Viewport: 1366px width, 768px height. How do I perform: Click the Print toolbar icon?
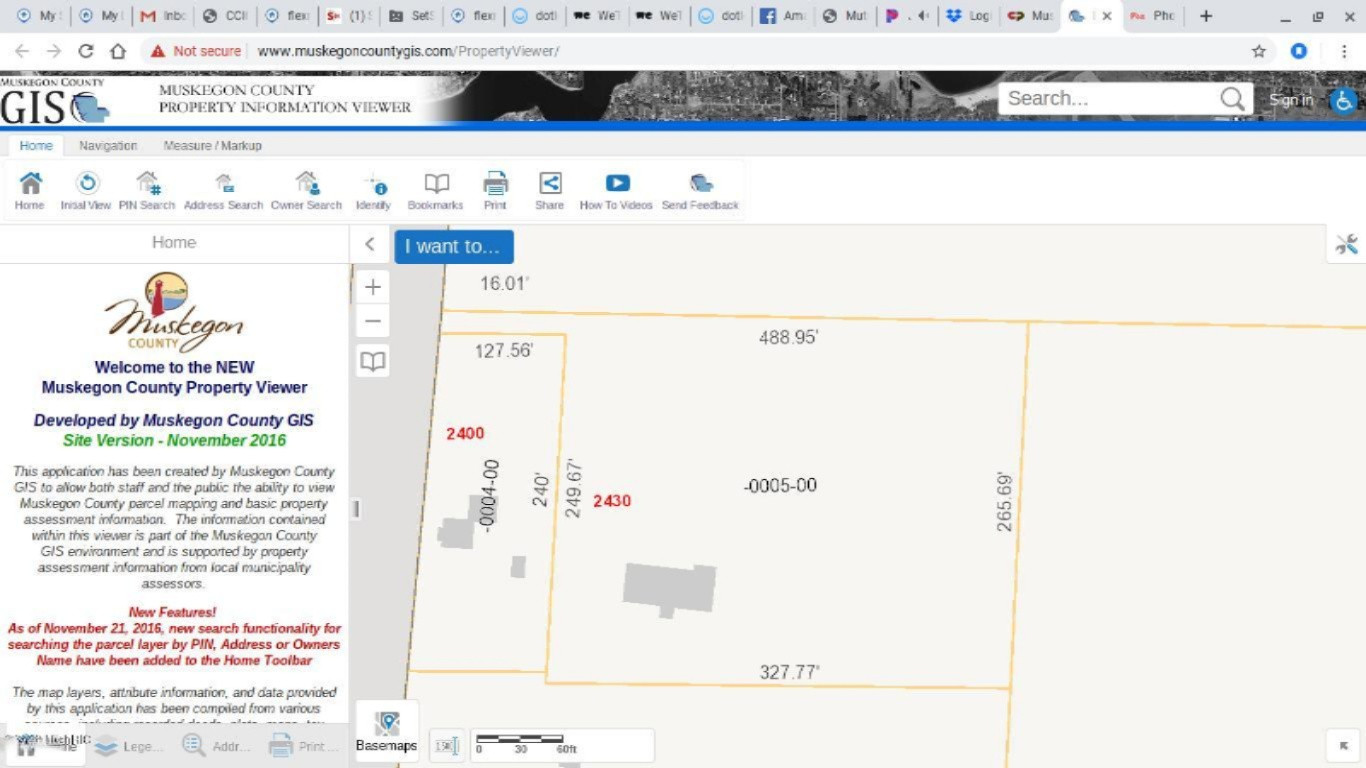(x=495, y=190)
